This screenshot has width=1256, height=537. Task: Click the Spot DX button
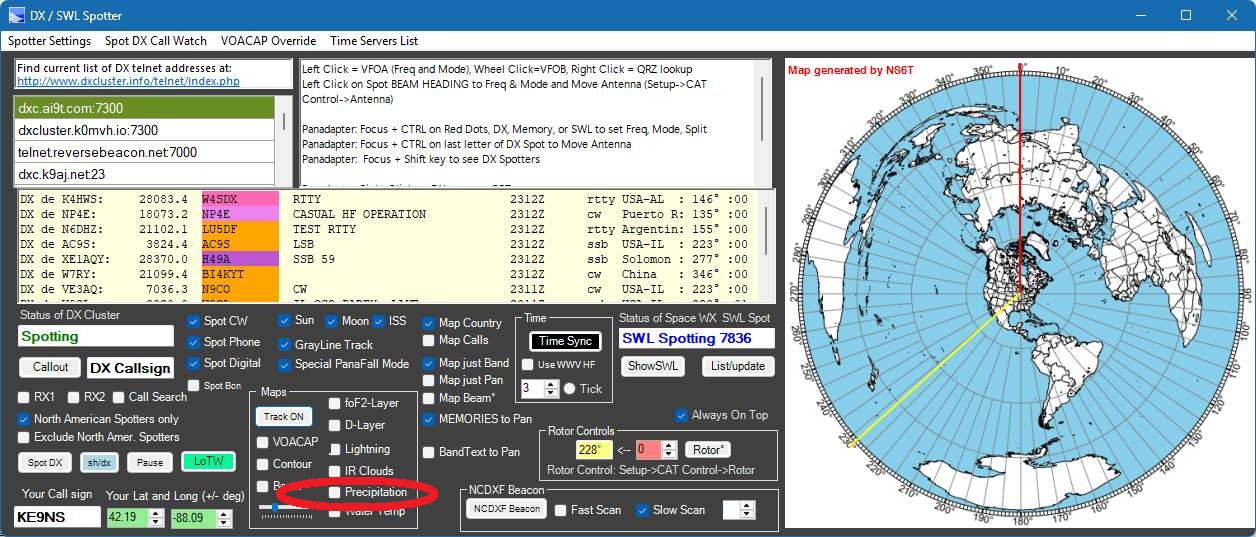tap(45, 462)
